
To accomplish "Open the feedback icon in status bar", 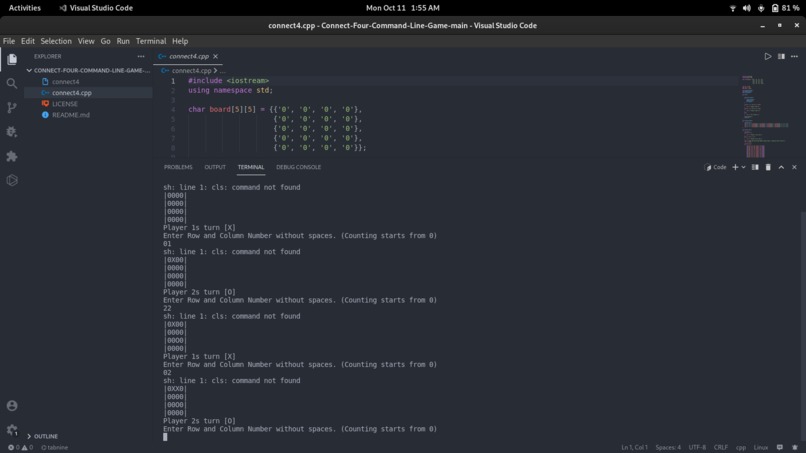I will point(780,447).
